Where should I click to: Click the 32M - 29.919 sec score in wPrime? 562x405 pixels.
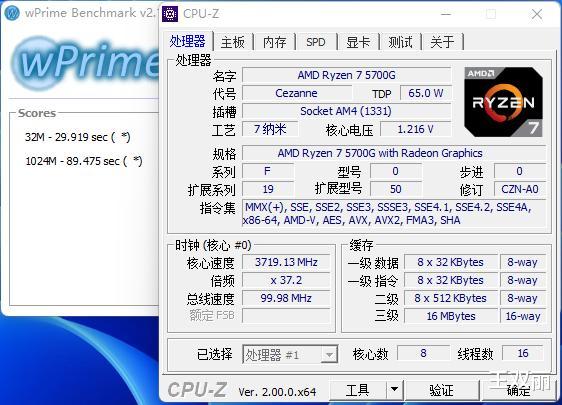(77, 137)
